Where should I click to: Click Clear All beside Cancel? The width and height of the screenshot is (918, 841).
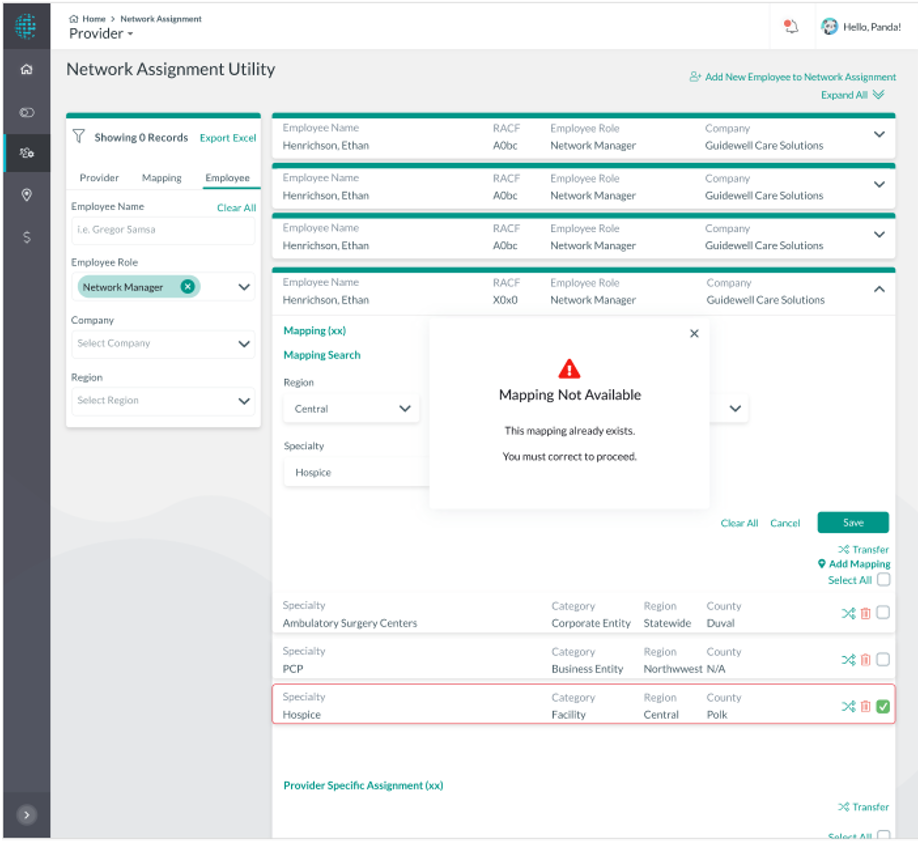(739, 523)
